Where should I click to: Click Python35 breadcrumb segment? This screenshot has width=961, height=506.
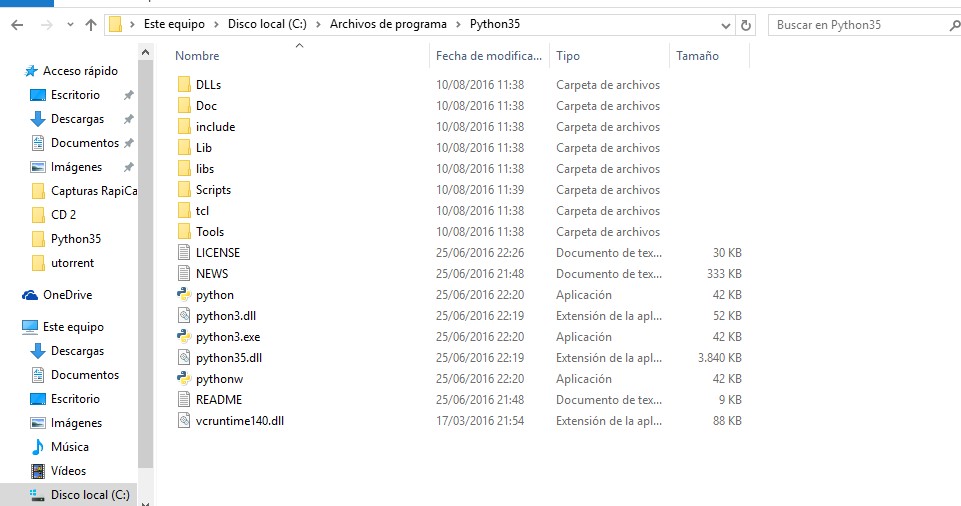pyautogui.click(x=495, y=24)
